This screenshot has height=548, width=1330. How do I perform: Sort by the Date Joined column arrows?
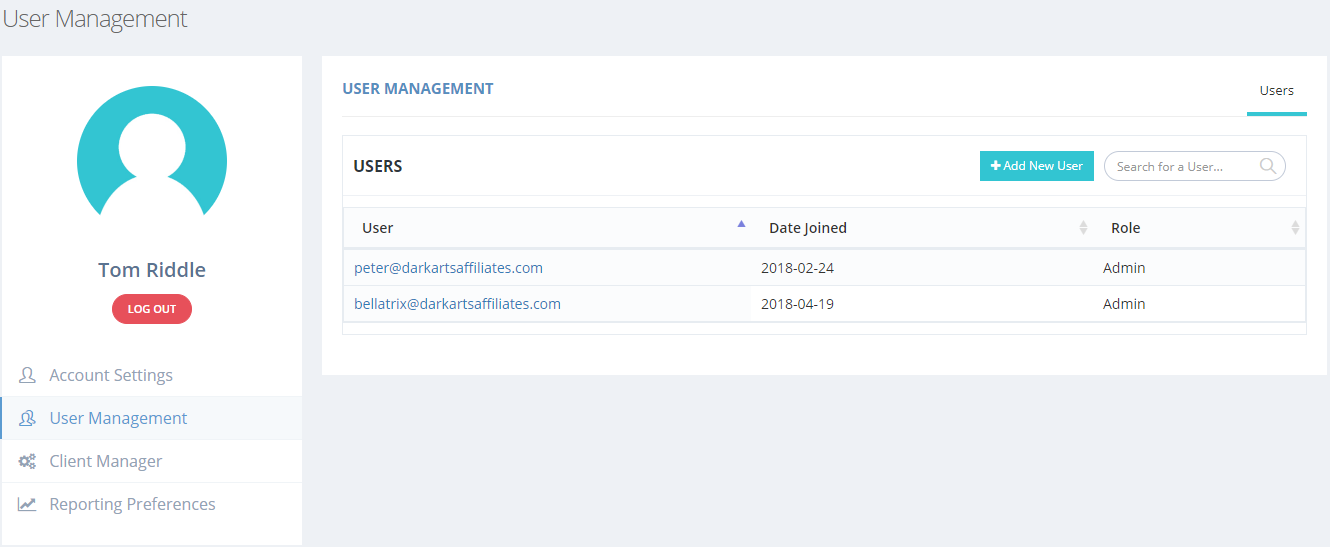tap(1083, 228)
